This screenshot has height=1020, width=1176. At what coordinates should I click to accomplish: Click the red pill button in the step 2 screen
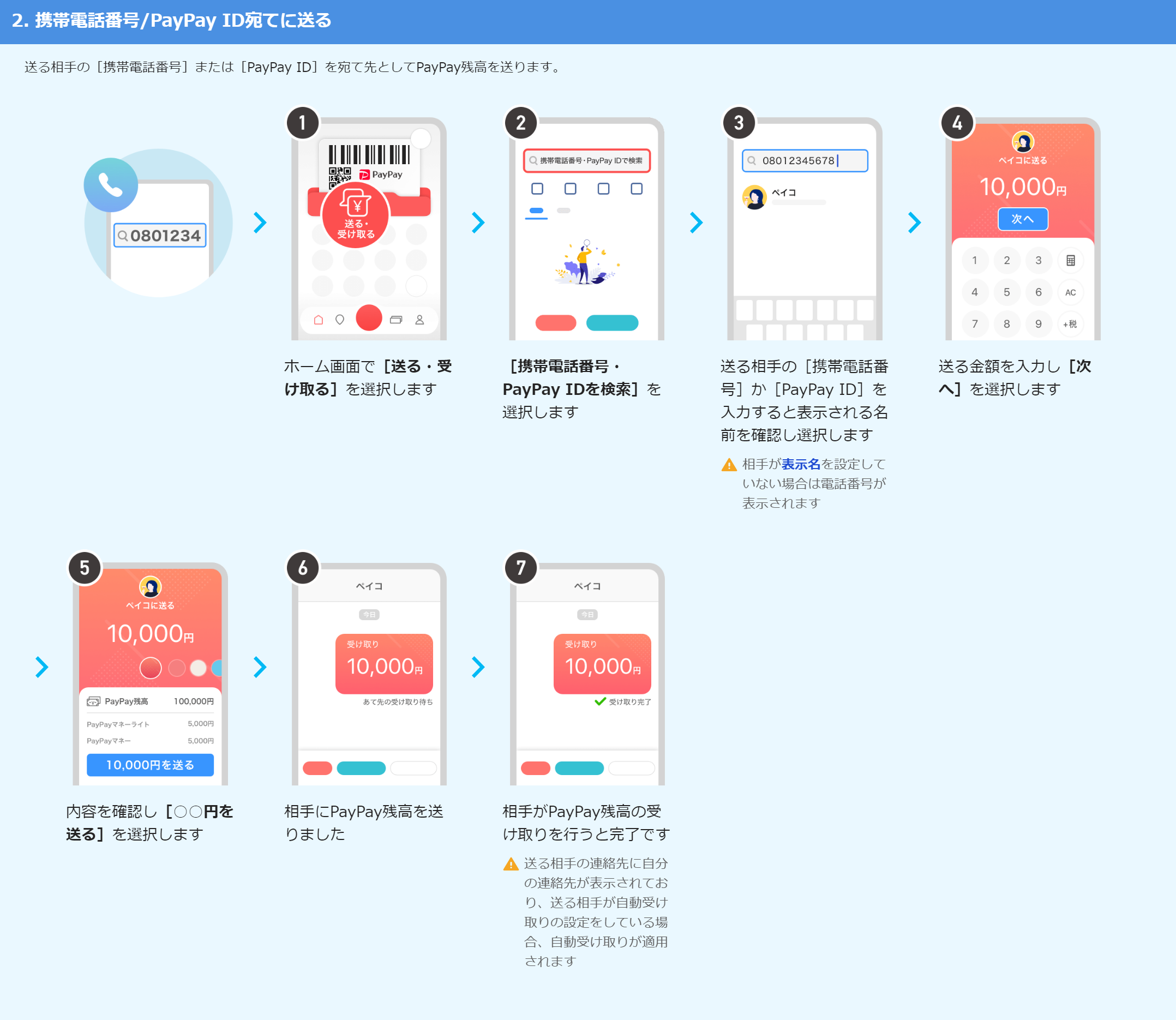556,323
